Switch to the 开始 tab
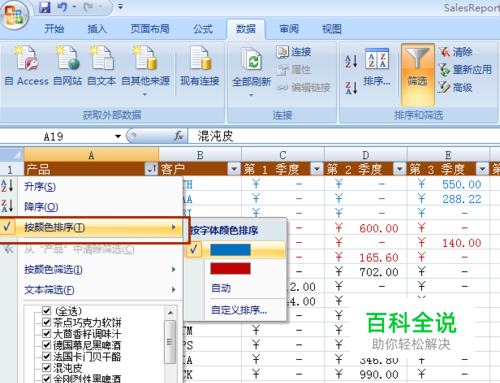This screenshot has width=500, height=383. 54,29
